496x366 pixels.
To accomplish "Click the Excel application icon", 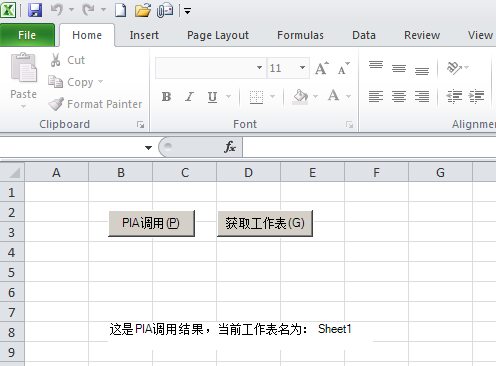I will click(x=8, y=10).
